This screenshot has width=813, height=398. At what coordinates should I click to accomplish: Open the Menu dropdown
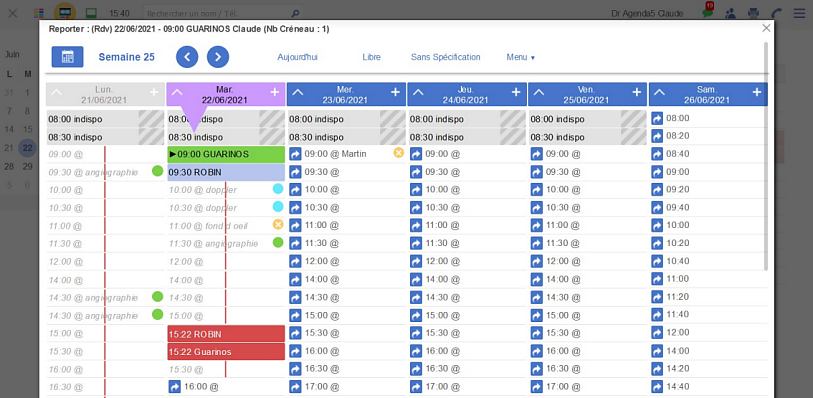pos(521,57)
